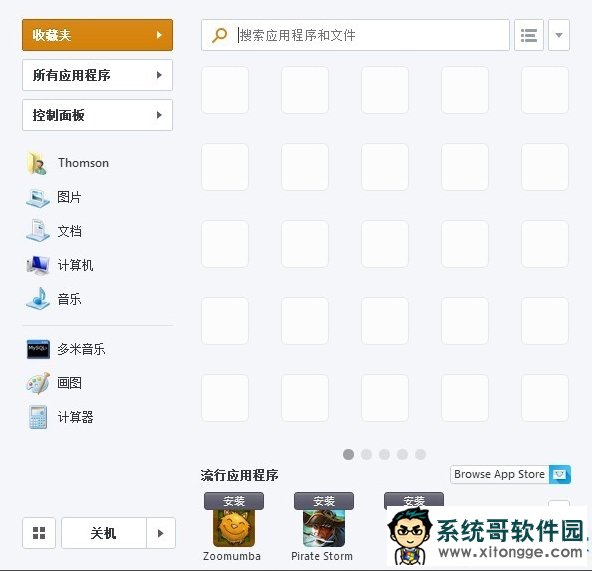
Task: Open the dropdown arrow next to list view
Action: (559, 35)
